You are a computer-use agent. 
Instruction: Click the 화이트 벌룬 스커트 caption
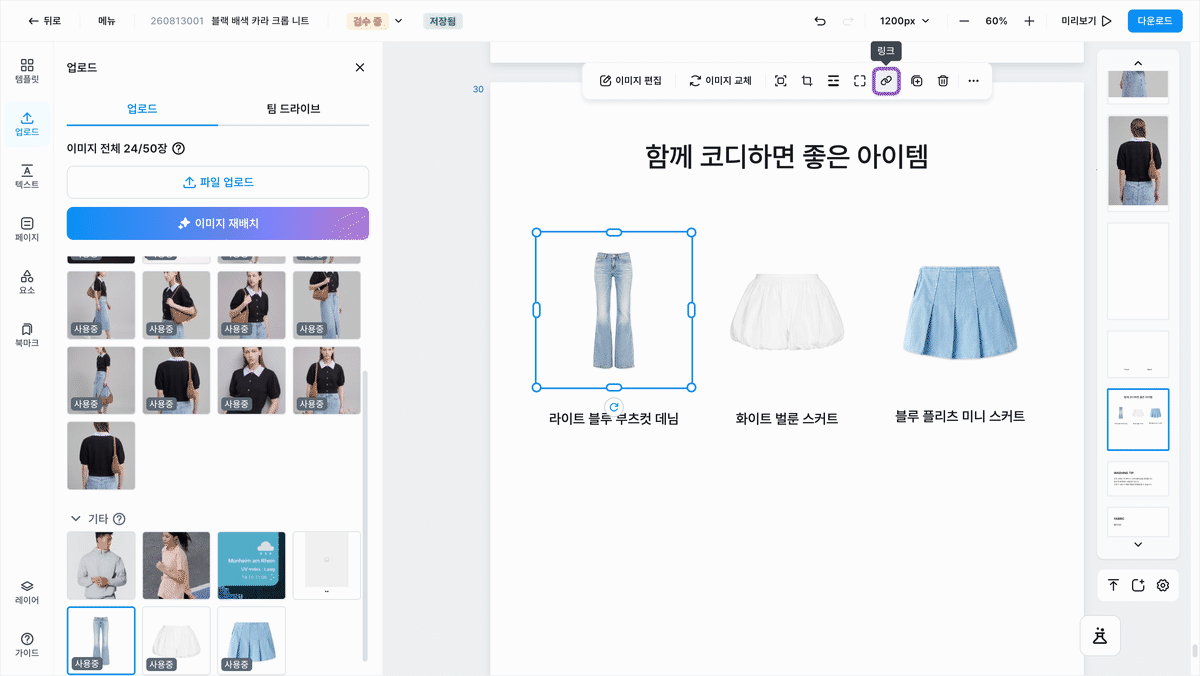tap(787, 419)
